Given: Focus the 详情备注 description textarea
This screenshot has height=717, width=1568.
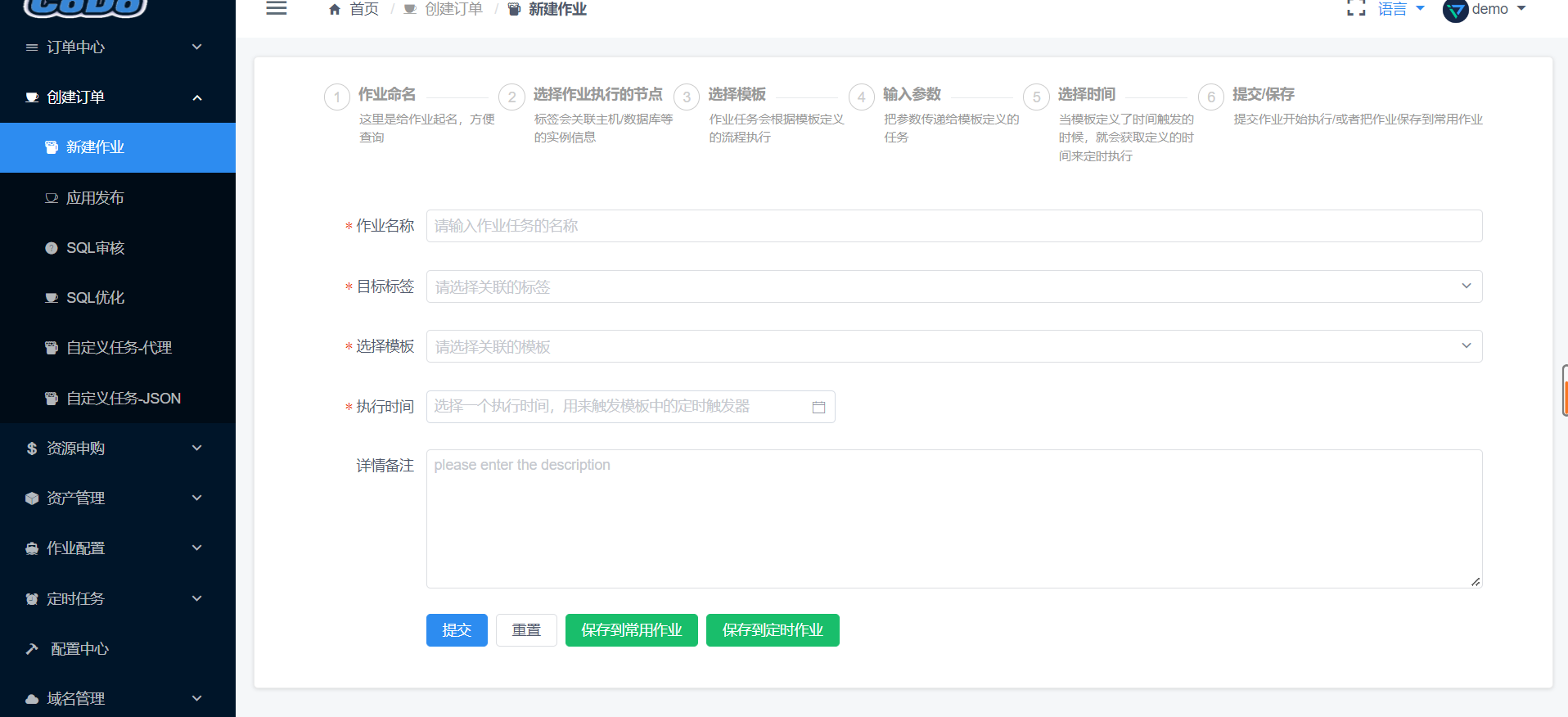Looking at the screenshot, I should 954,519.
